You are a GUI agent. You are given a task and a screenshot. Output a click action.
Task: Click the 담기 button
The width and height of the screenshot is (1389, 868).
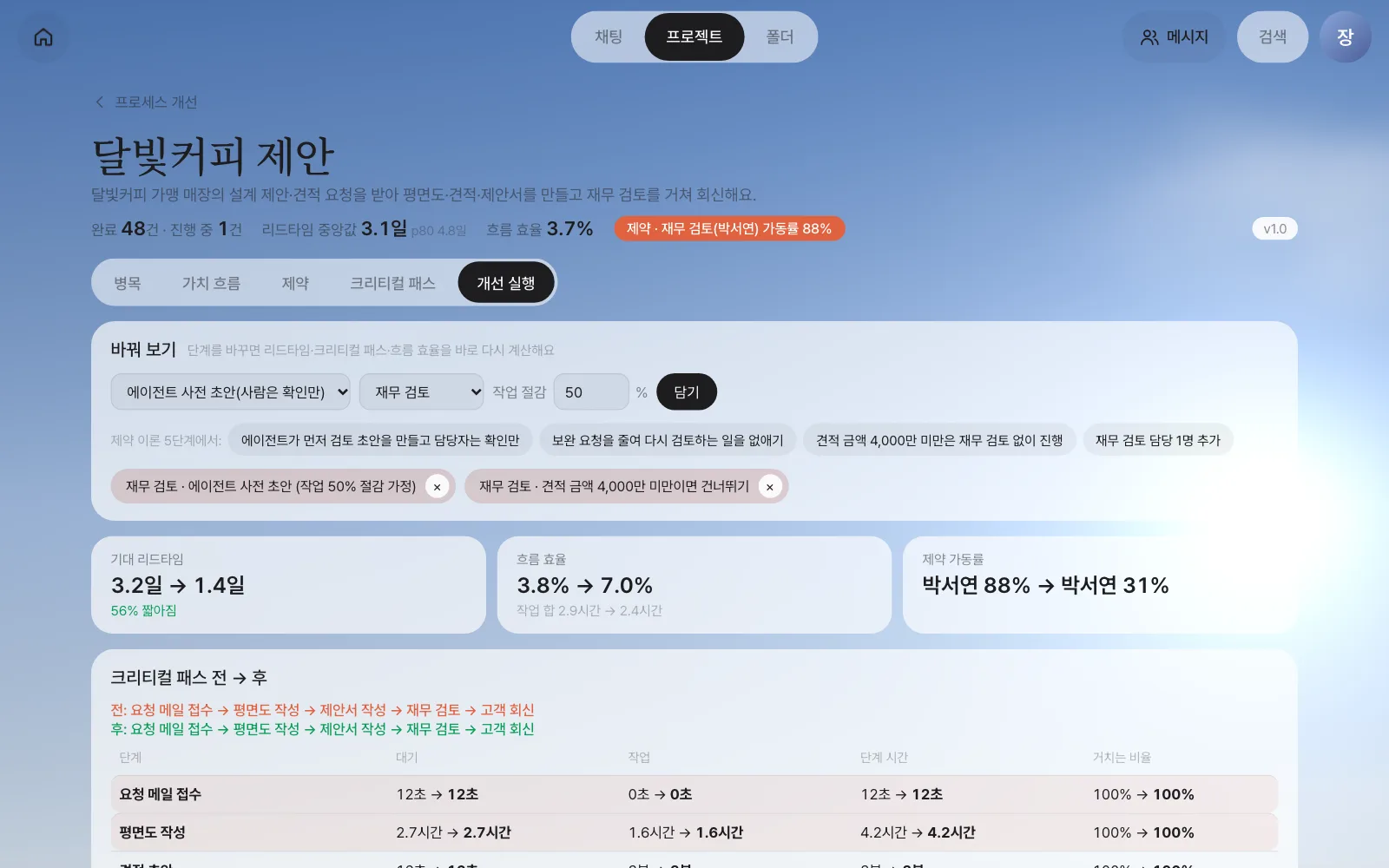pyautogui.click(x=687, y=392)
